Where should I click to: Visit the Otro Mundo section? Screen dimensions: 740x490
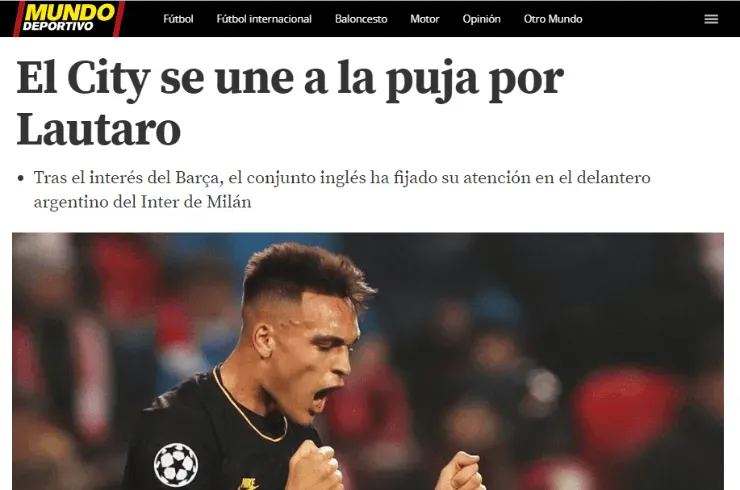click(553, 19)
